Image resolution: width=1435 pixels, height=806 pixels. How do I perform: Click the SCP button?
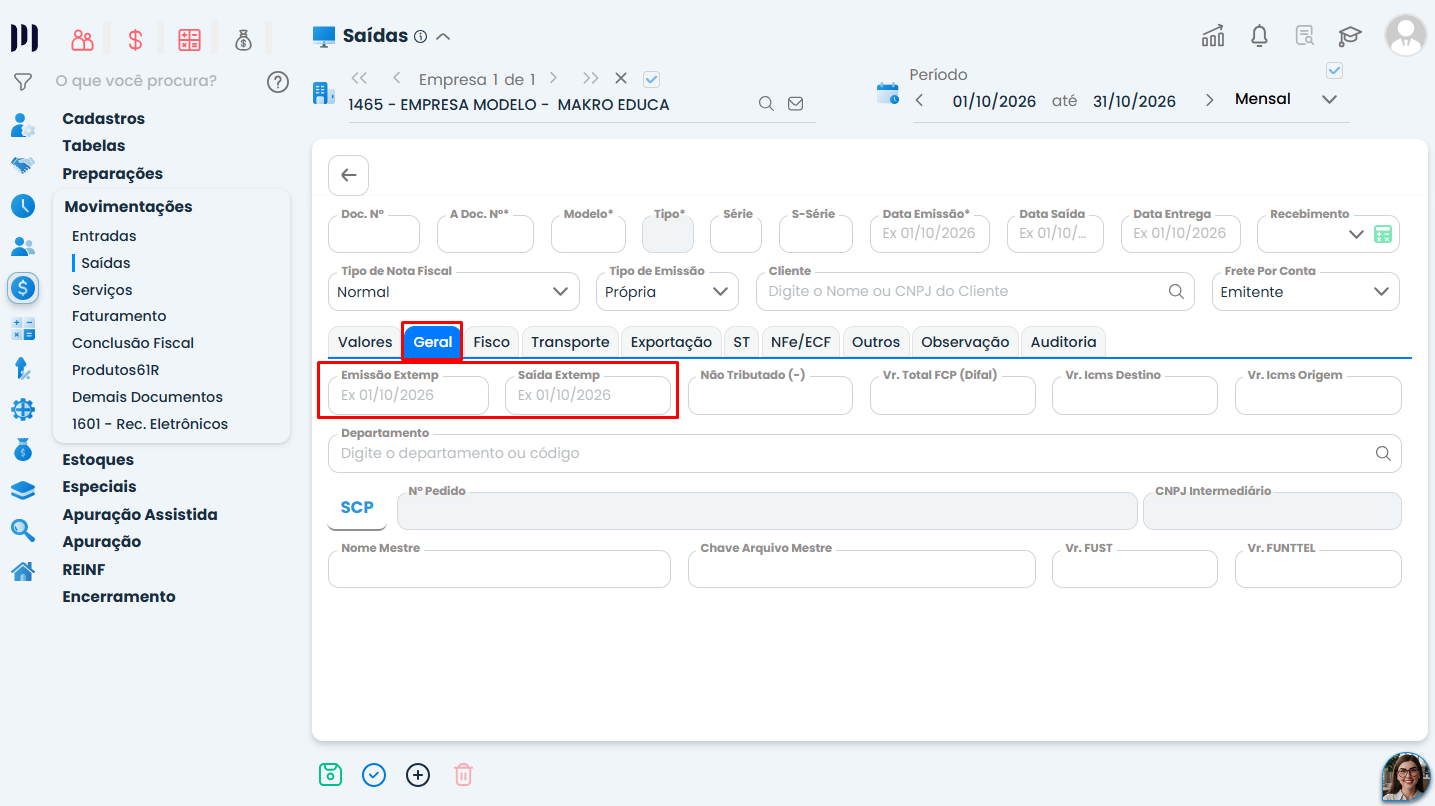357,508
